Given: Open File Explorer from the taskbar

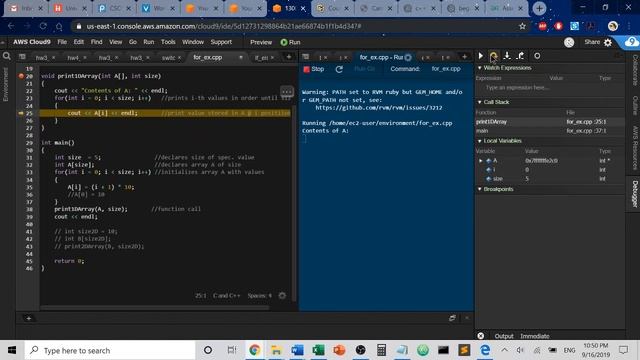Looking at the screenshot, I should [x=276, y=350].
